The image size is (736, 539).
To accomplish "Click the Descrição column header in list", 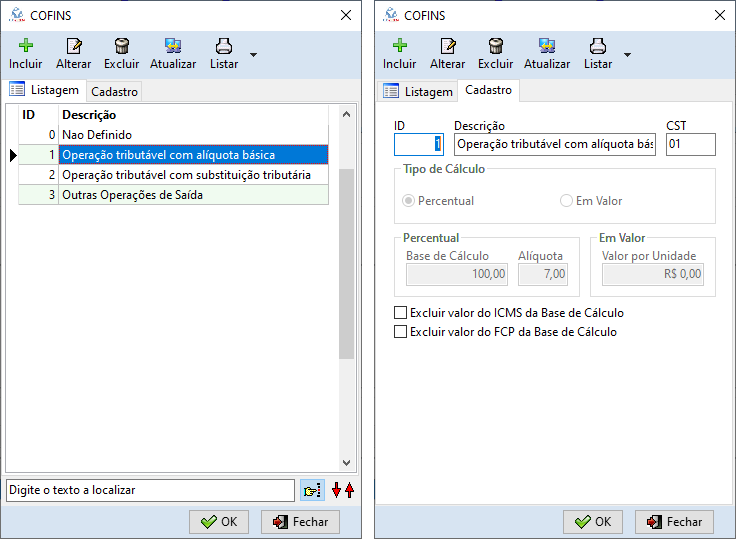I will 193,115.
